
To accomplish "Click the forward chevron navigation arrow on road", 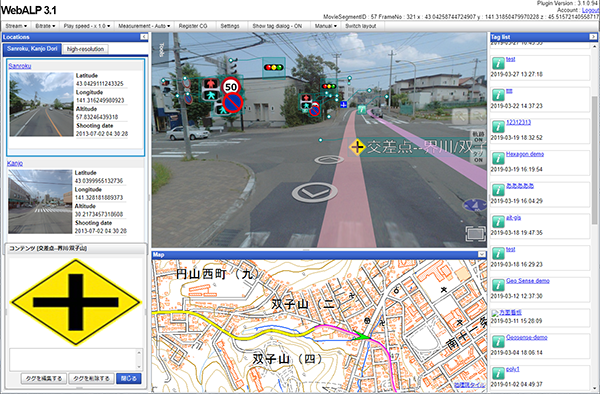I will 315,192.
